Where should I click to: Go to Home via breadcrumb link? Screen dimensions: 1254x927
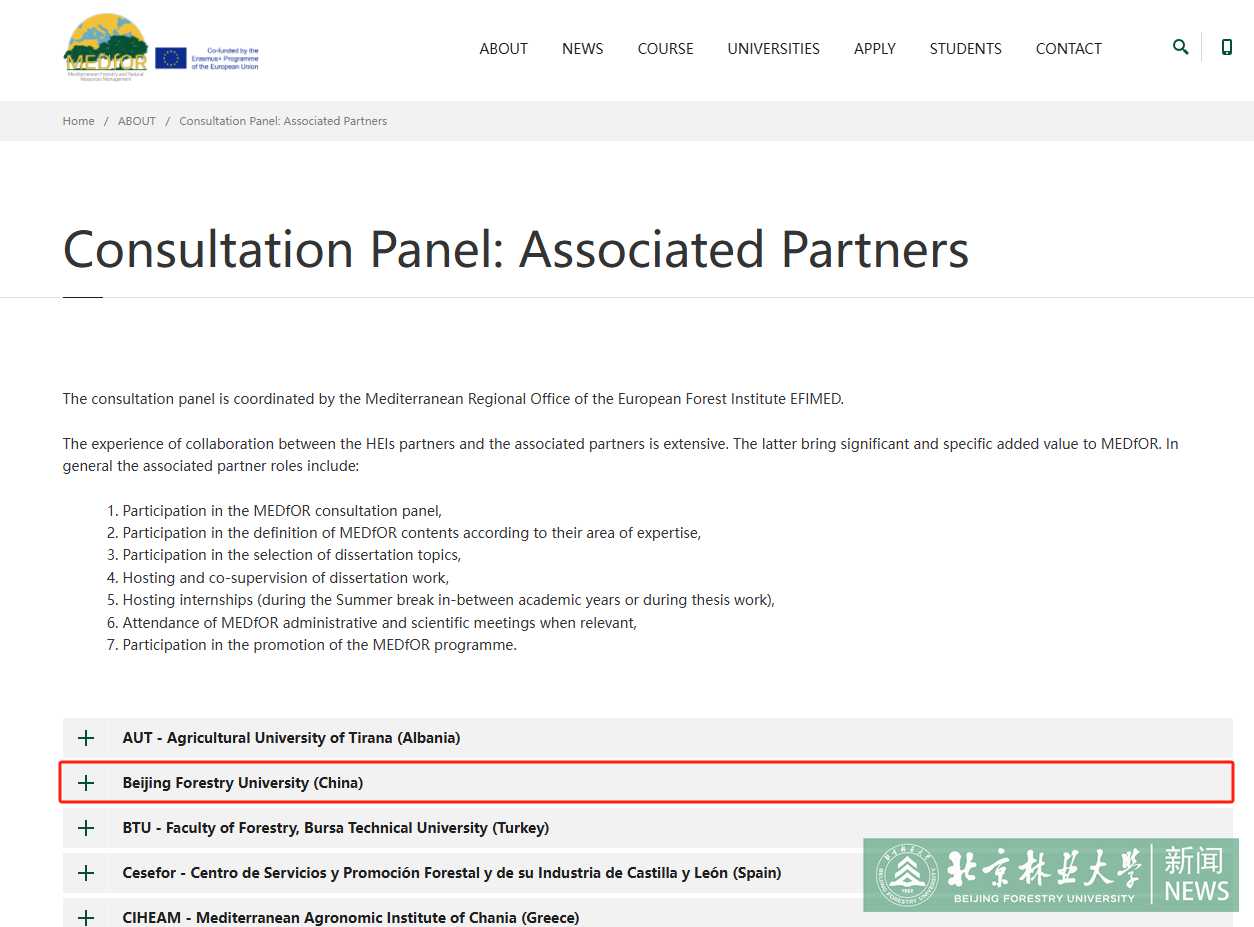click(x=78, y=121)
